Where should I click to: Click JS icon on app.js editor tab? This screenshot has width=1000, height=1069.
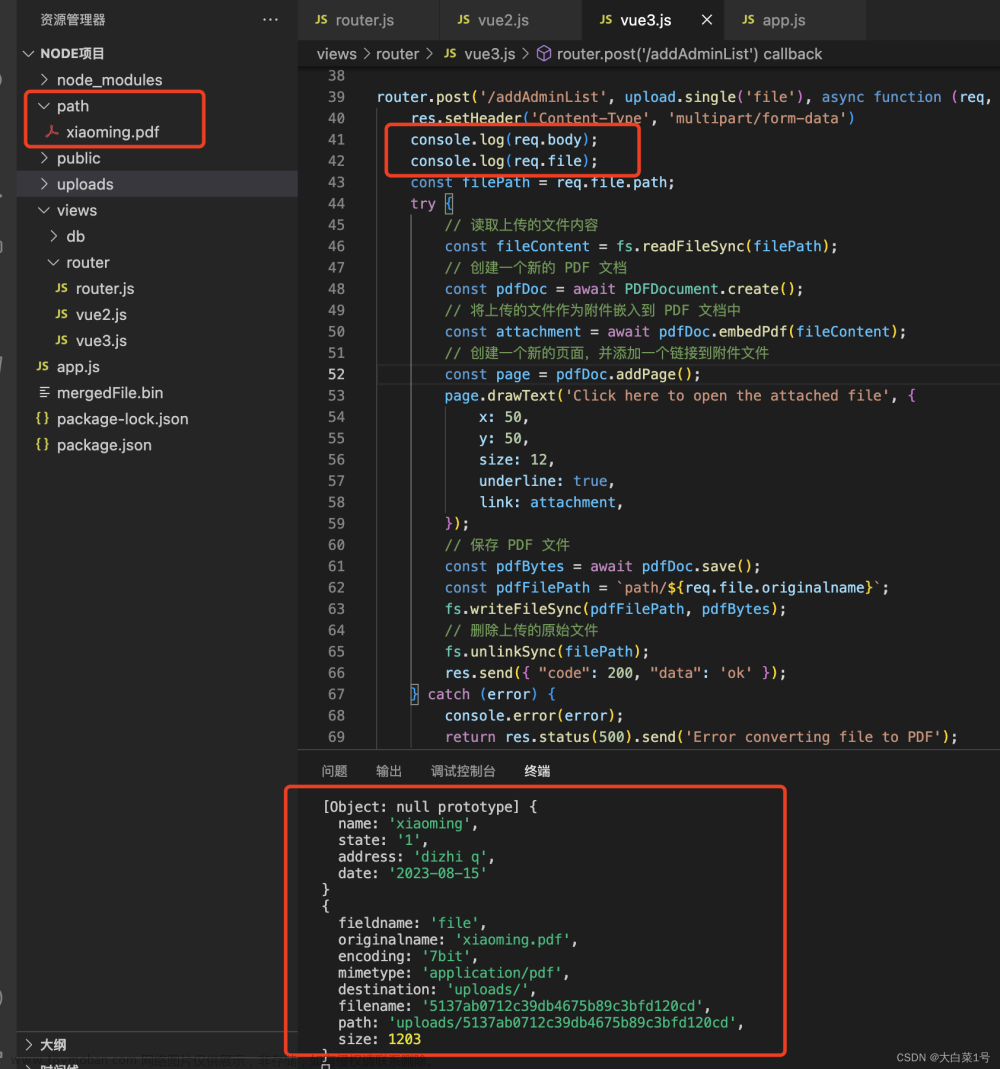coord(748,20)
